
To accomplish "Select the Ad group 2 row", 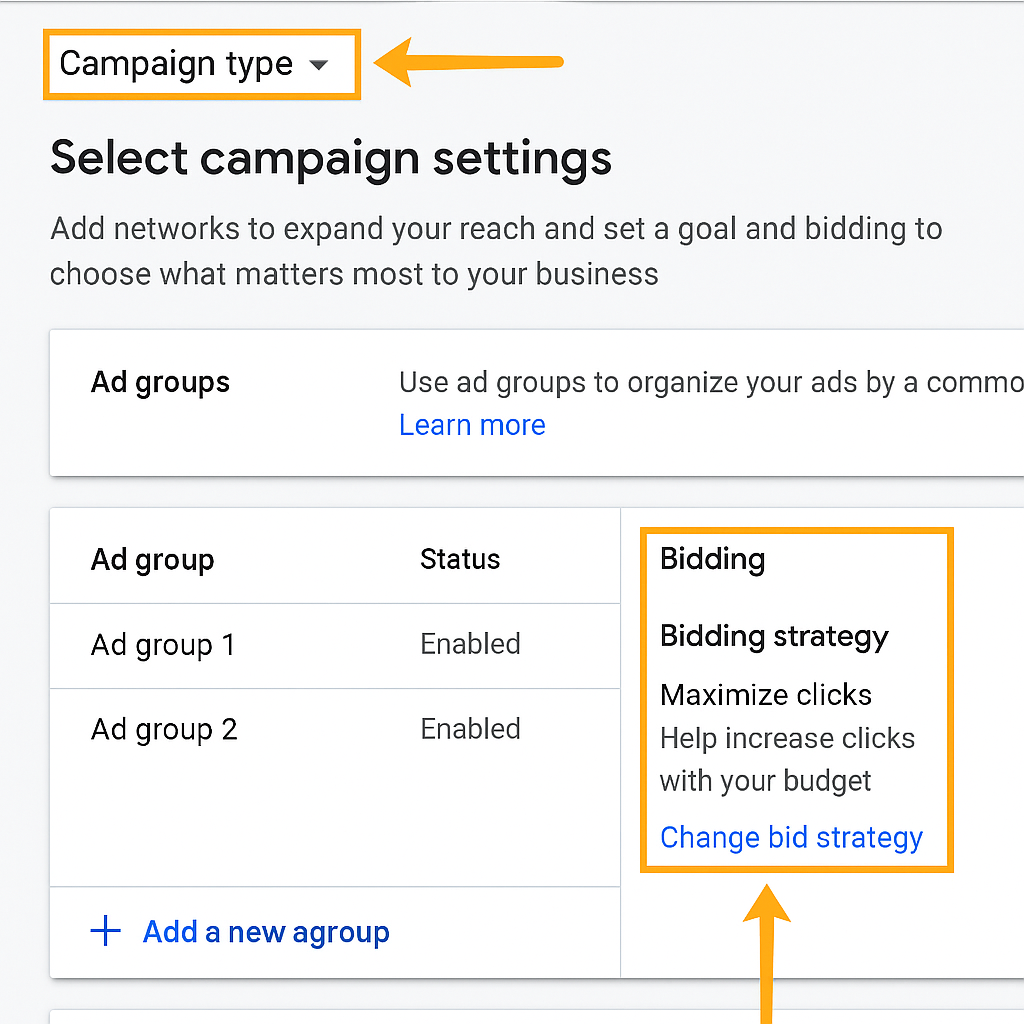I will tap(164, 730).
